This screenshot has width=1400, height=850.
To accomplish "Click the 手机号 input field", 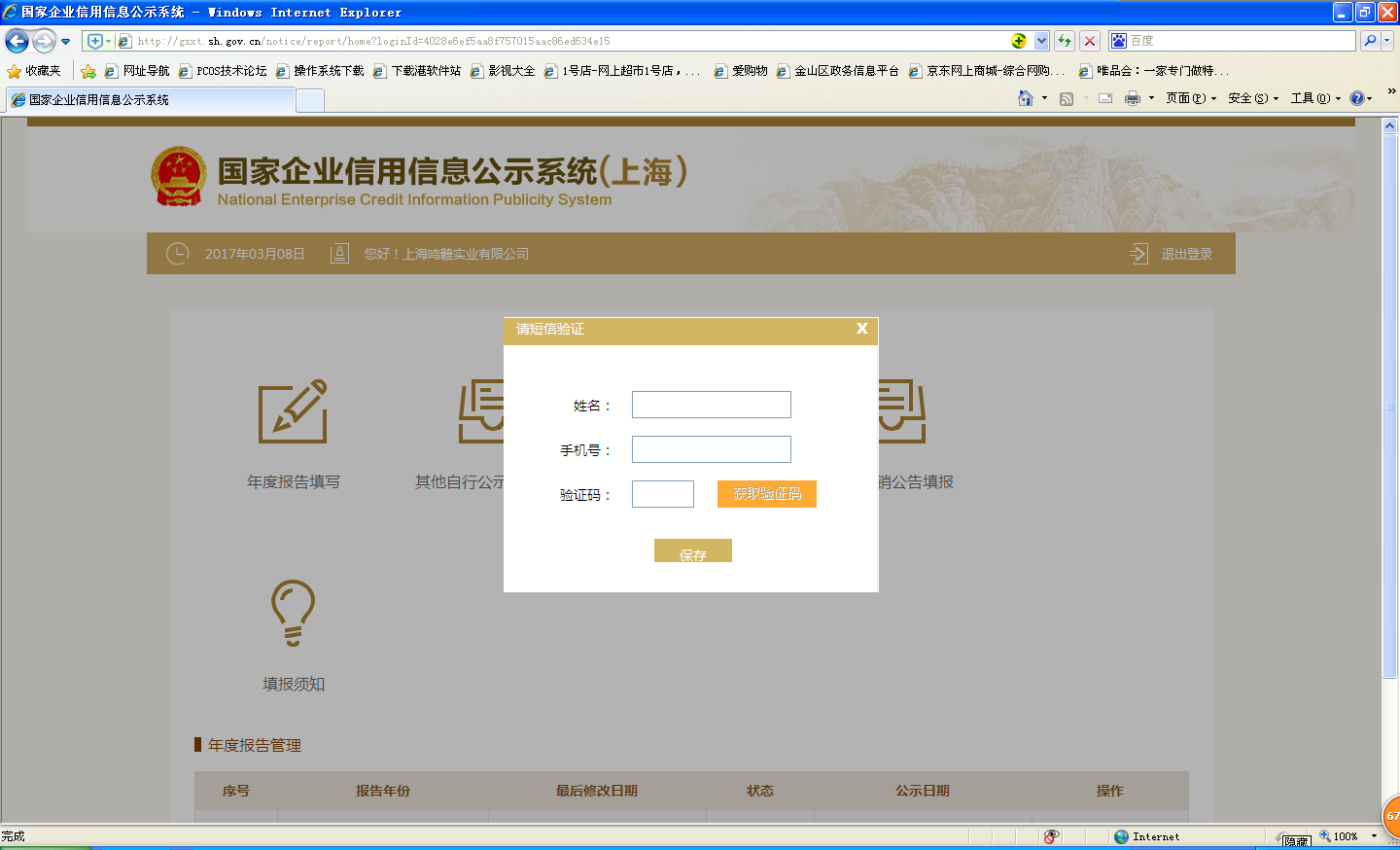I will pos(711,449).
